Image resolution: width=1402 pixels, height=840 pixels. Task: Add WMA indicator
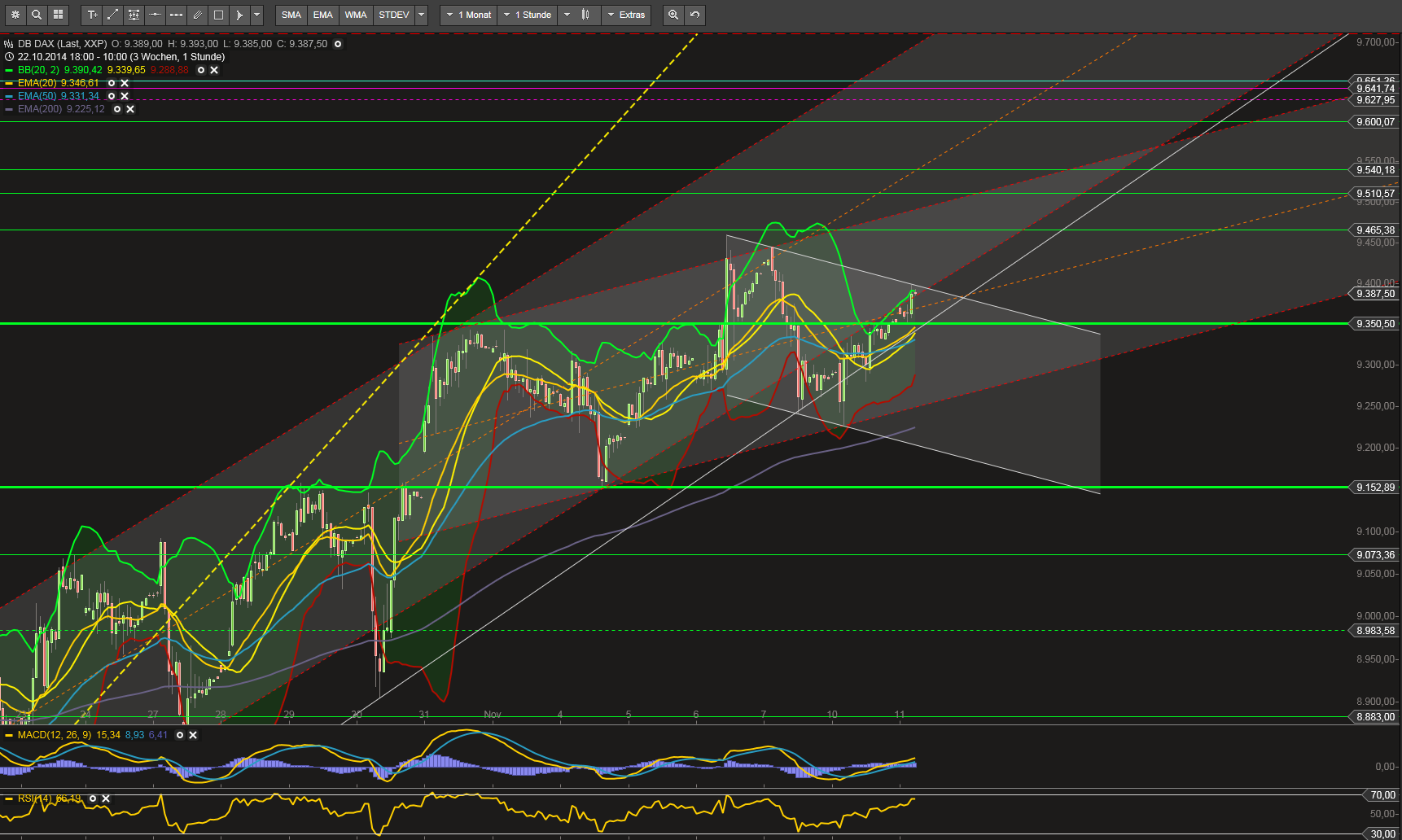(356, 15)
